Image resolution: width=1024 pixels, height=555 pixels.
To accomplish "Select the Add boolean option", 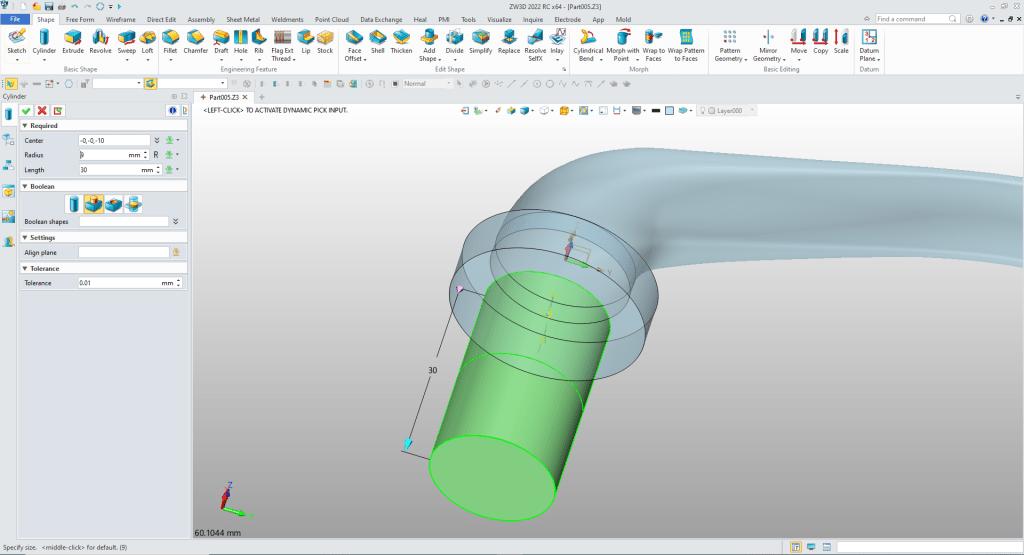I will [95, 204].
